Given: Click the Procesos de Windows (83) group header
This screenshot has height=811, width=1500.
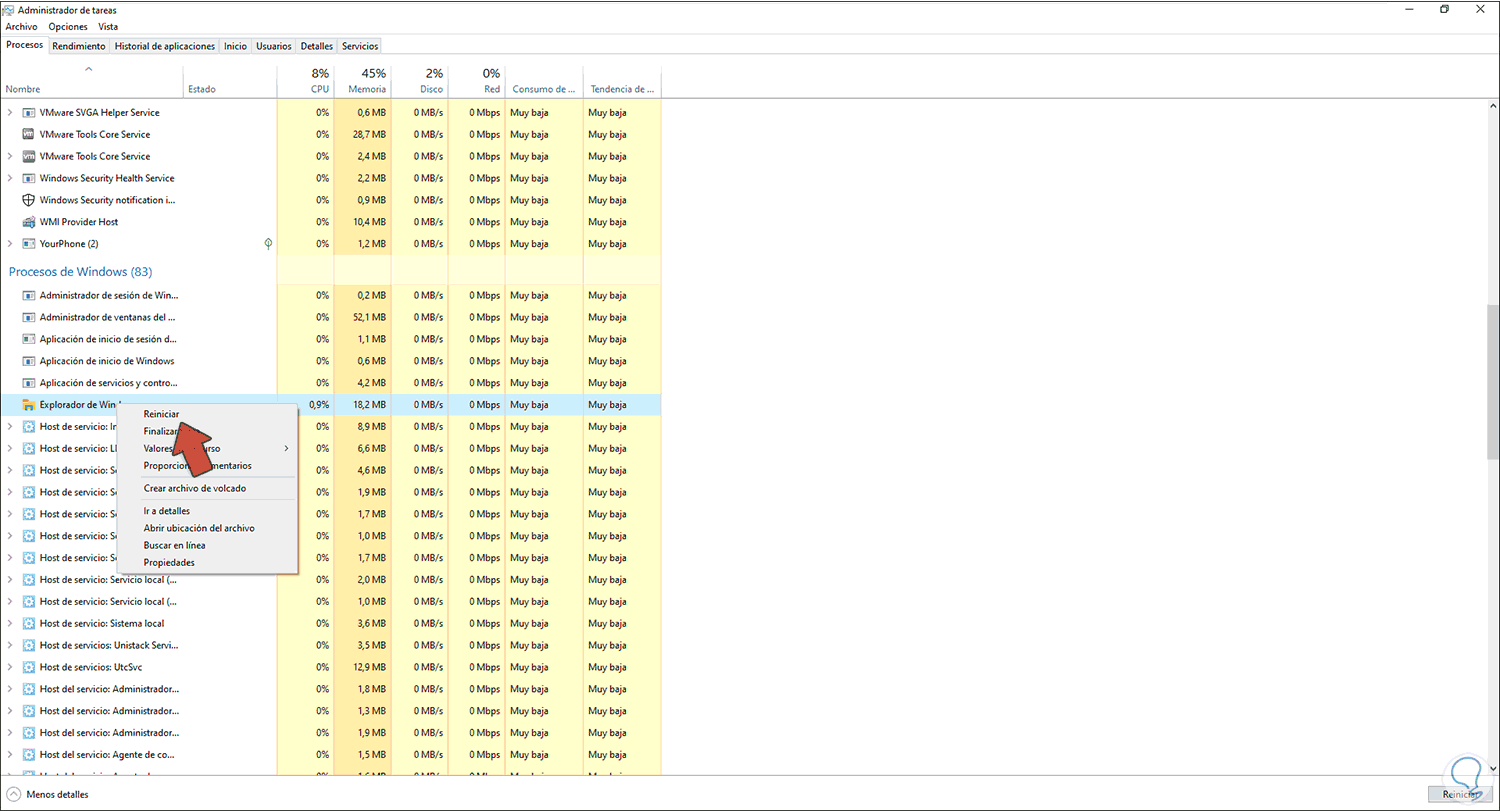Looking at the screenshot, I should click(x=80, y=272).
